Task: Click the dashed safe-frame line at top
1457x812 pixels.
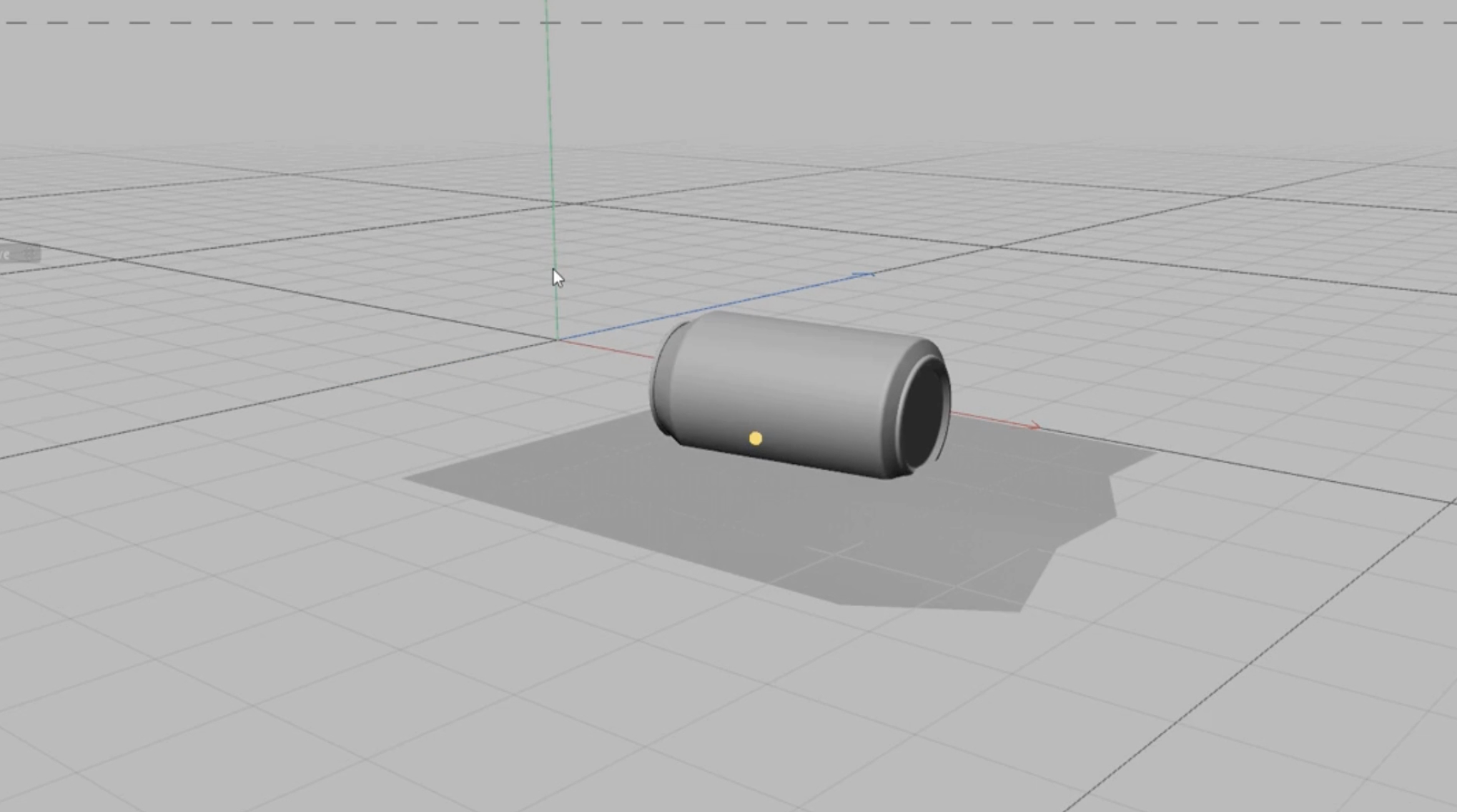Action: 715,23
